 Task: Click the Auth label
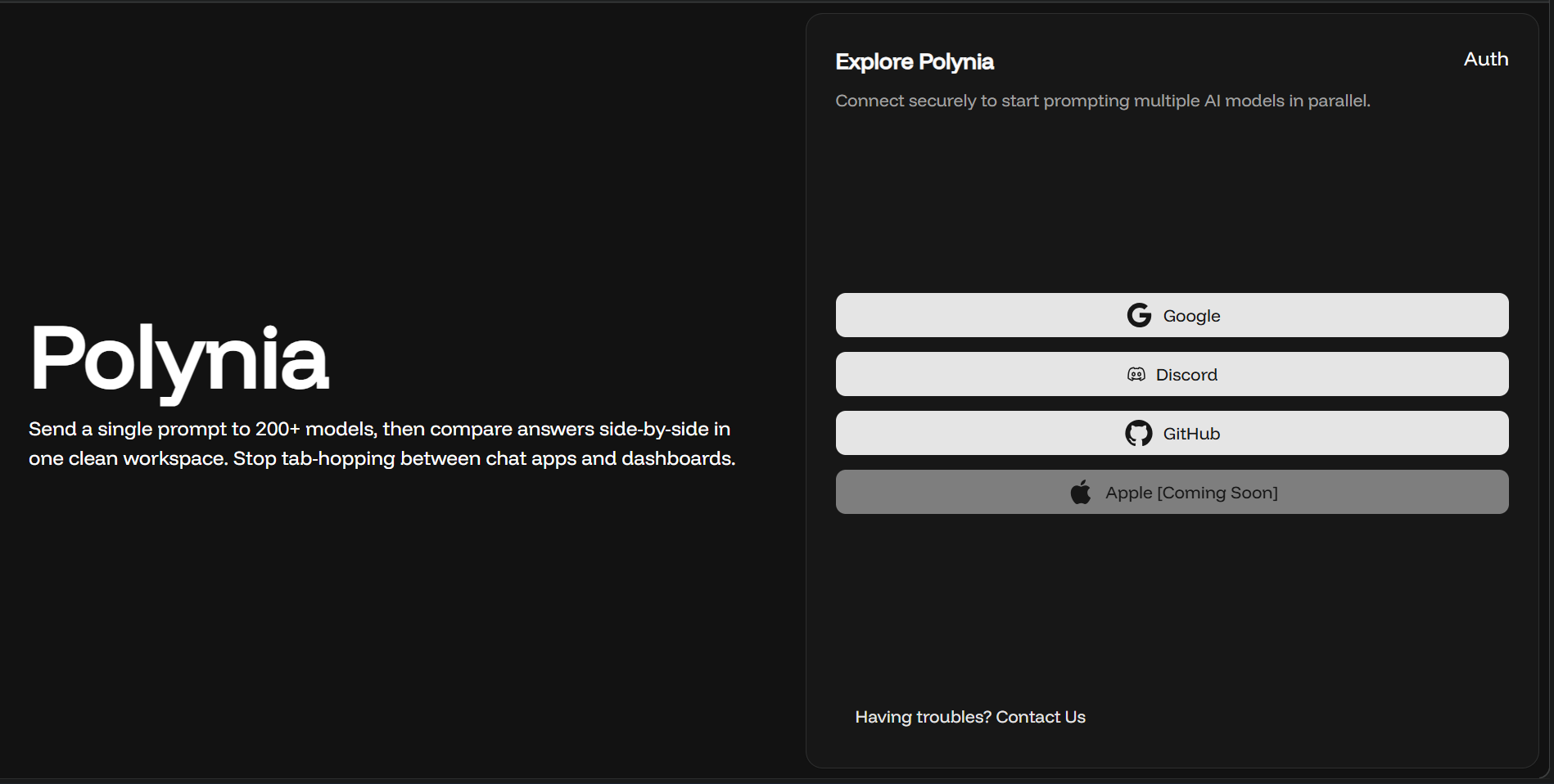coord(1486,59)
